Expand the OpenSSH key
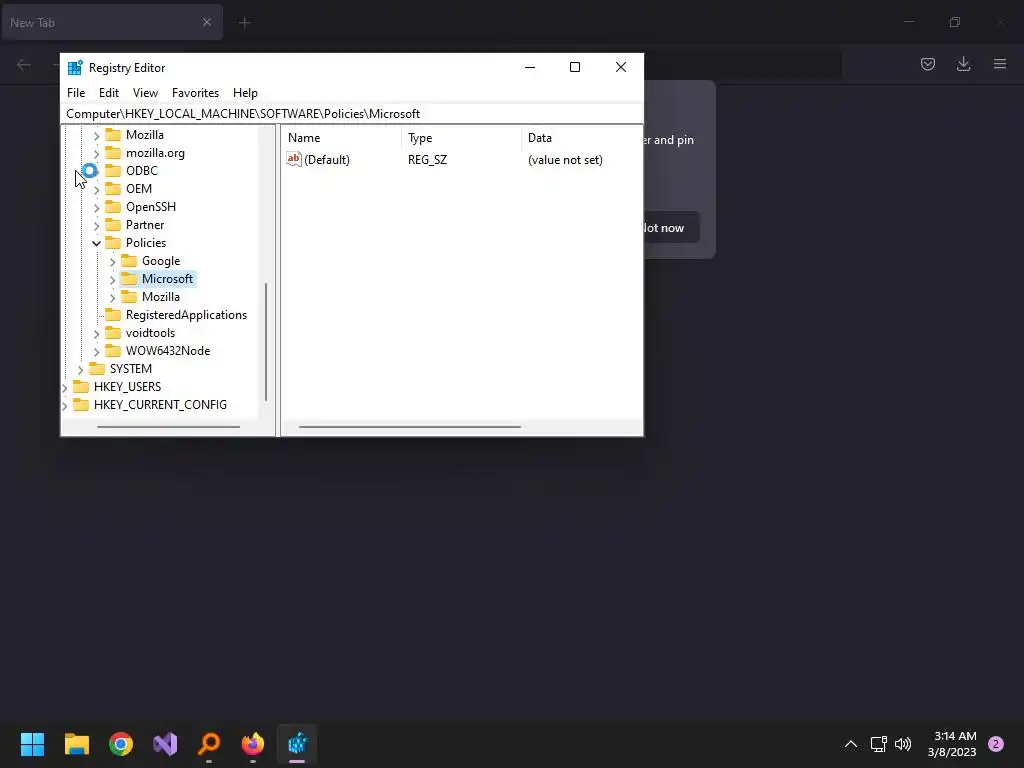Image resolution: width=1024 pixels, height=768 pixels. pos(97,208)
